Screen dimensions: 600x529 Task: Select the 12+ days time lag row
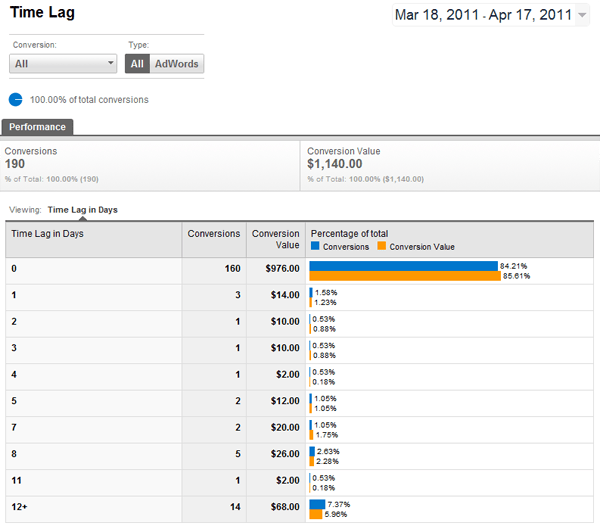tap(94, 509)
